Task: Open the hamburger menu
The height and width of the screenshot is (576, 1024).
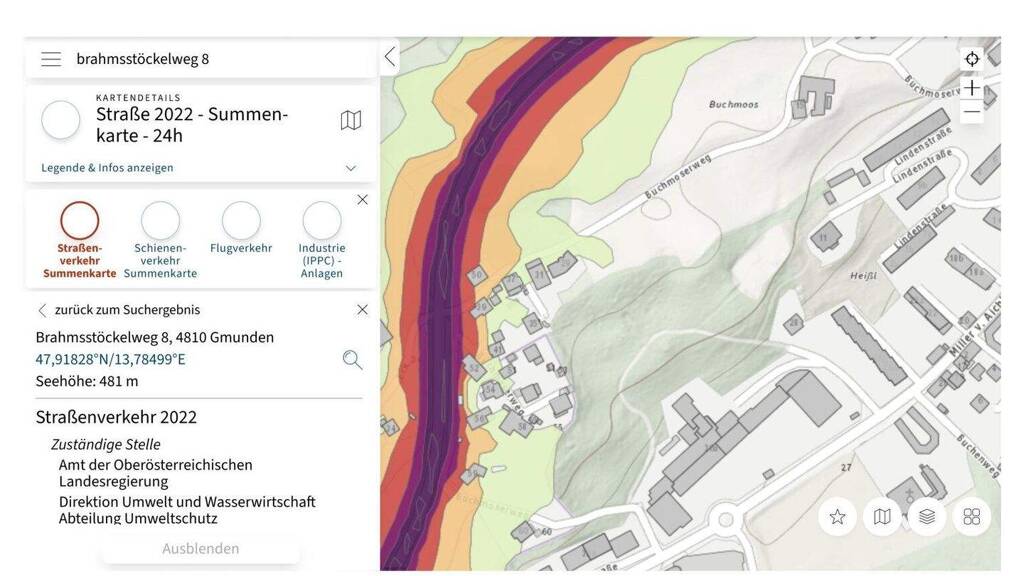Action: (x=51, y=59)
